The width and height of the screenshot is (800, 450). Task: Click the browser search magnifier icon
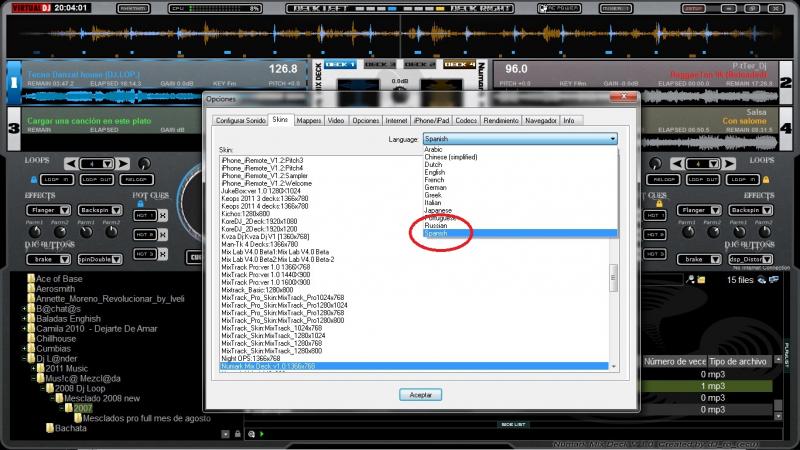(690, 280)
